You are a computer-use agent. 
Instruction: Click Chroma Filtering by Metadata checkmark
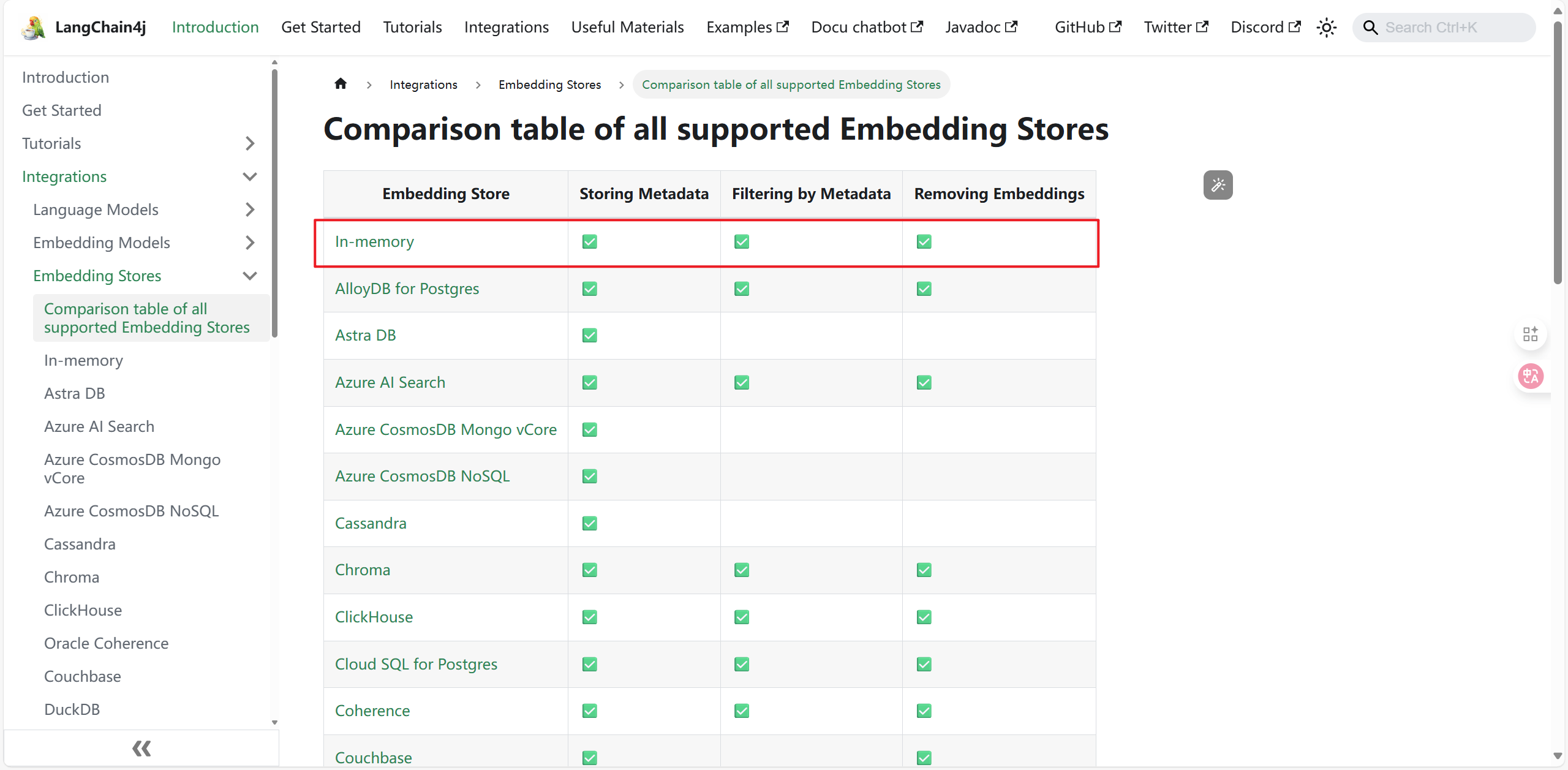tap(741, 570)
